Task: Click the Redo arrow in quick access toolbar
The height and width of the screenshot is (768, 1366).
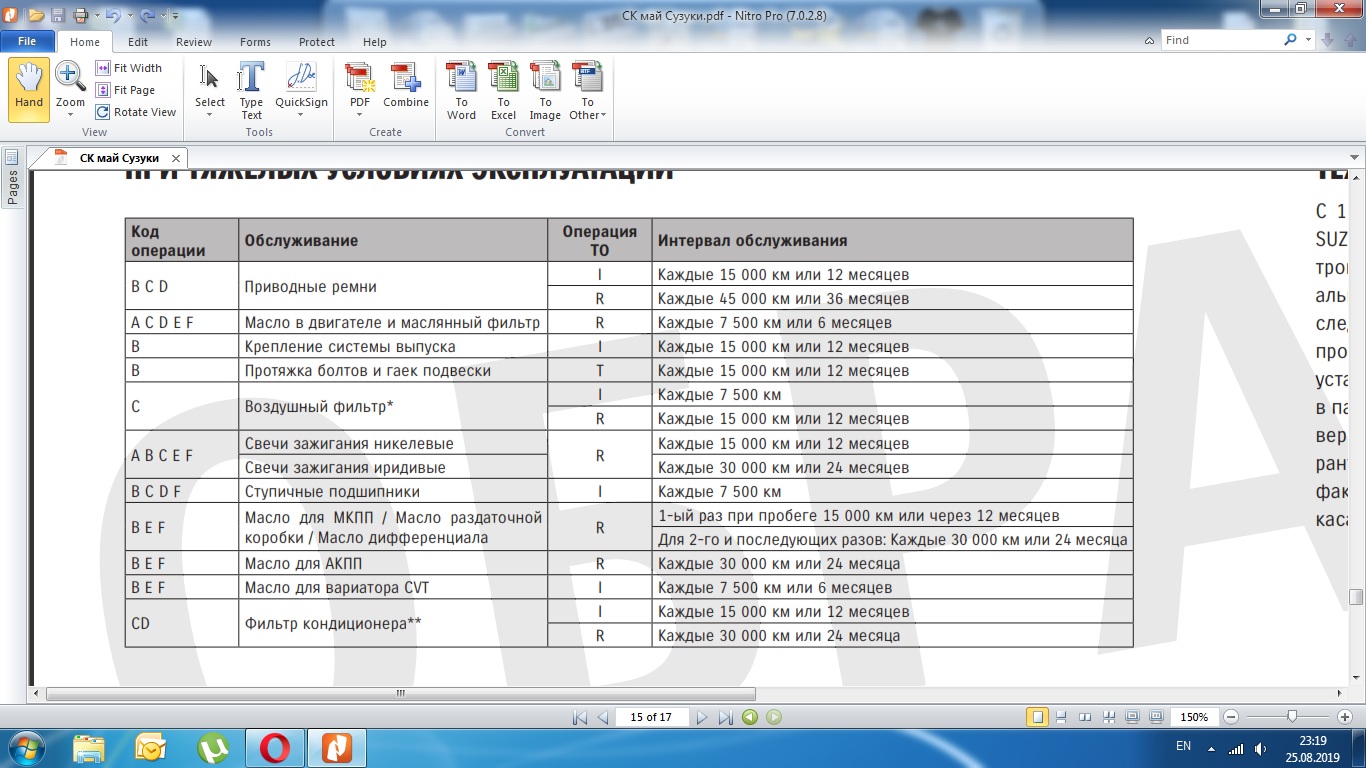Action: tap(147, 15)
